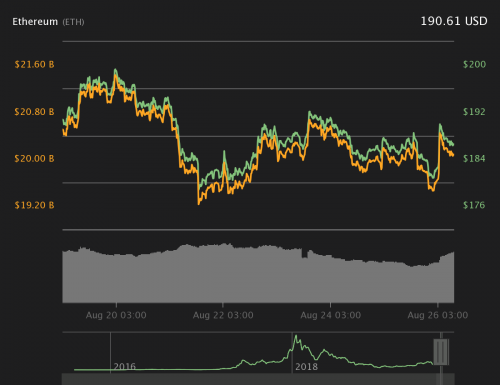Click the $192 price axis label
Image resolution: width=500 pixels, height=385 pixels.
click(474, 112)
